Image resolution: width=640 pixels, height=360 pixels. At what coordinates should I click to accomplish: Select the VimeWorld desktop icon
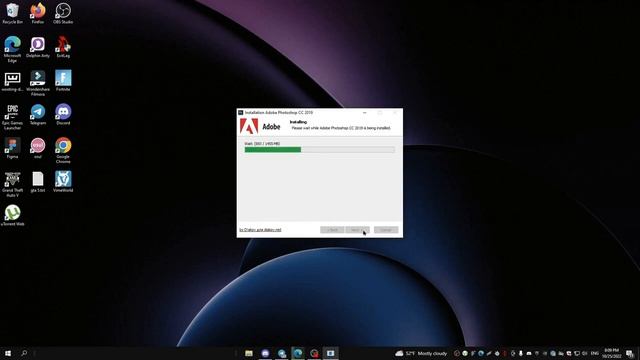pos(63,182)
